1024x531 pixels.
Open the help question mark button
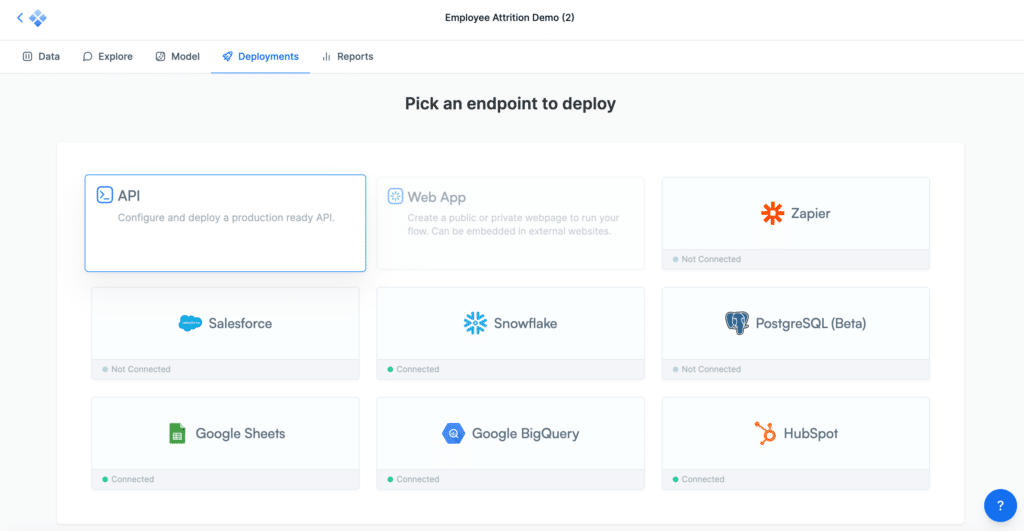coord(1000,505)
